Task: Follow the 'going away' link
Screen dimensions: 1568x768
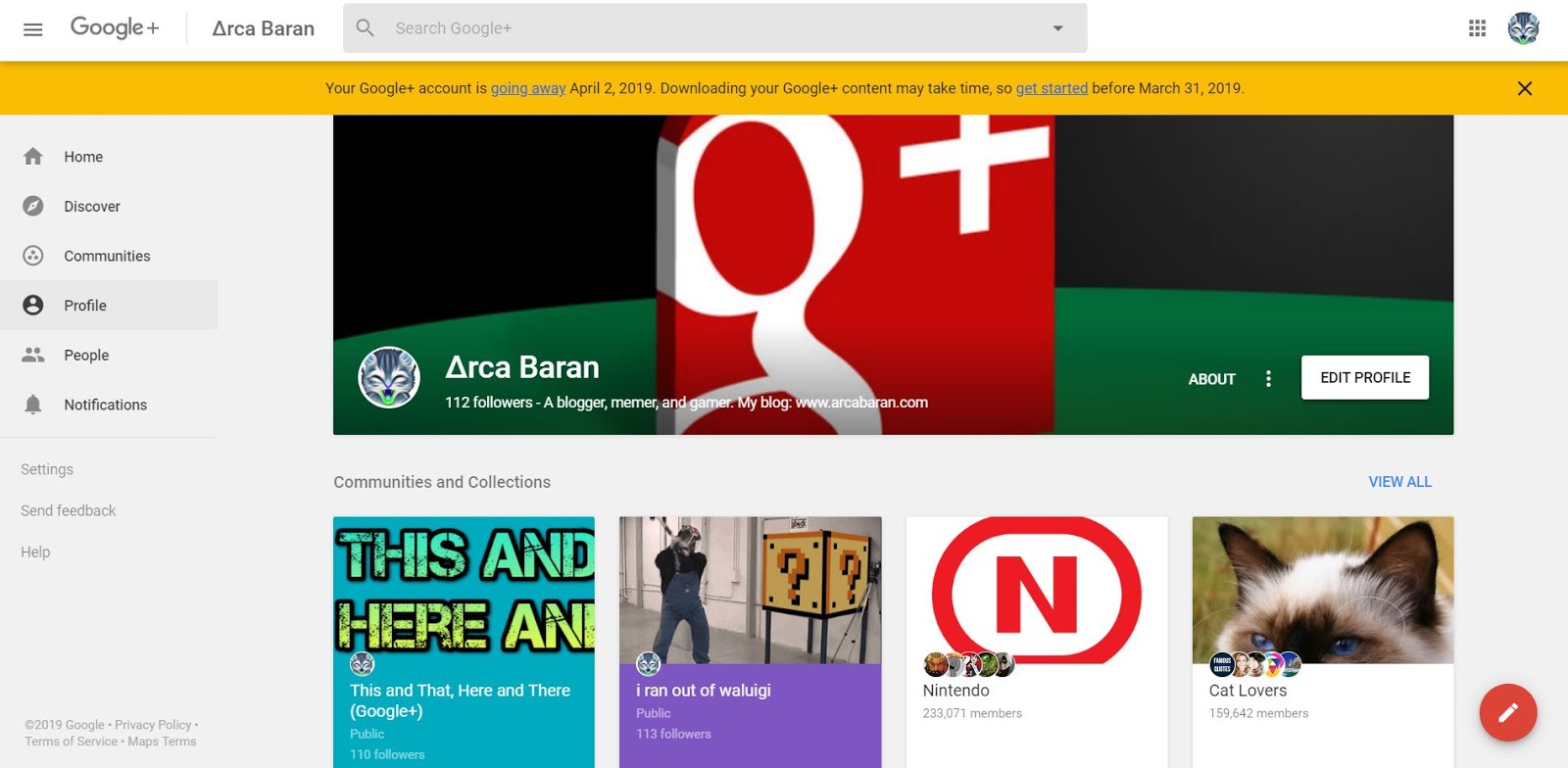Action: 528,88
